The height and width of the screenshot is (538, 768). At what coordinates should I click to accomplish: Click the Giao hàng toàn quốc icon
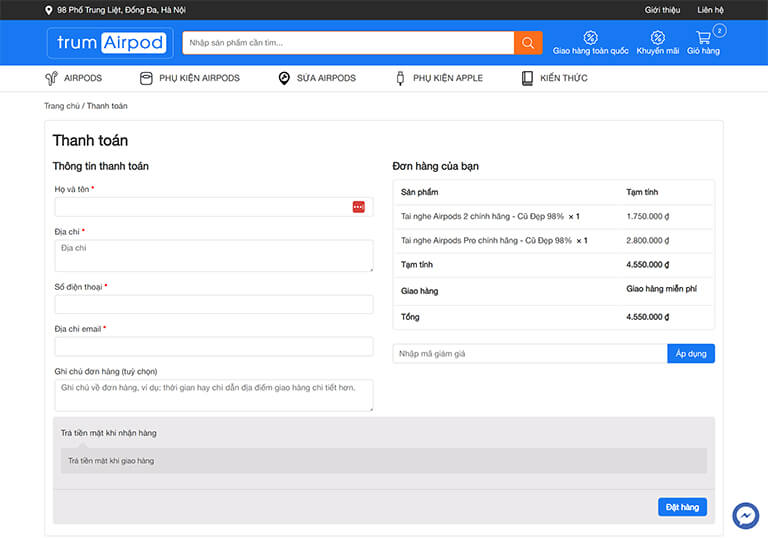590,38
